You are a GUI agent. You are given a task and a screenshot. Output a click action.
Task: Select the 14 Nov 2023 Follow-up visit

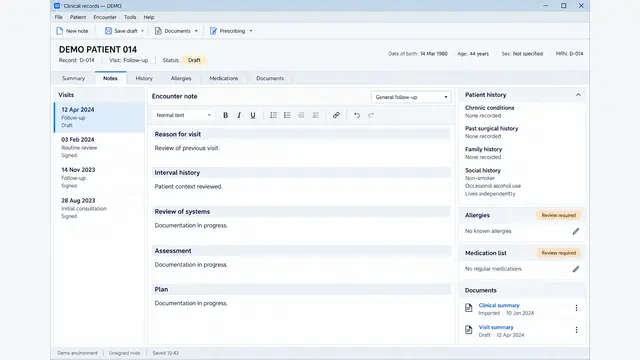100,178
